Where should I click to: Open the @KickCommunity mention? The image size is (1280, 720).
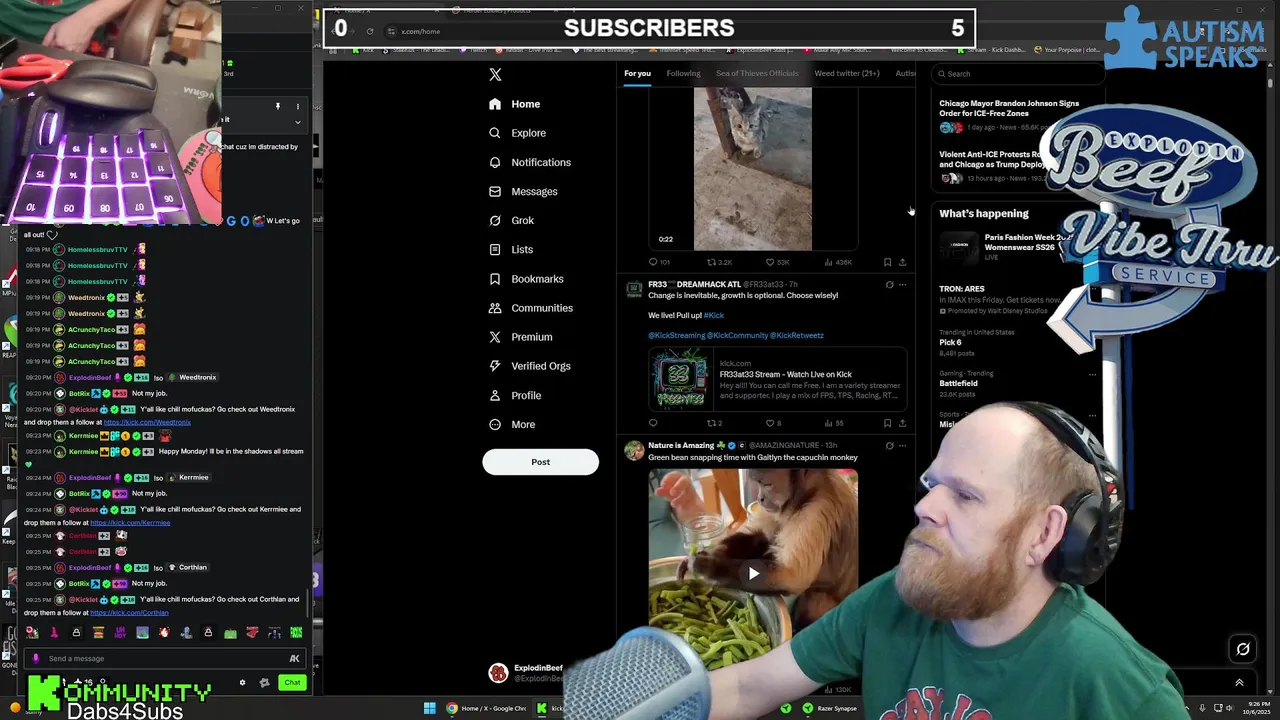pyautogui.click(x=737, y=335)
